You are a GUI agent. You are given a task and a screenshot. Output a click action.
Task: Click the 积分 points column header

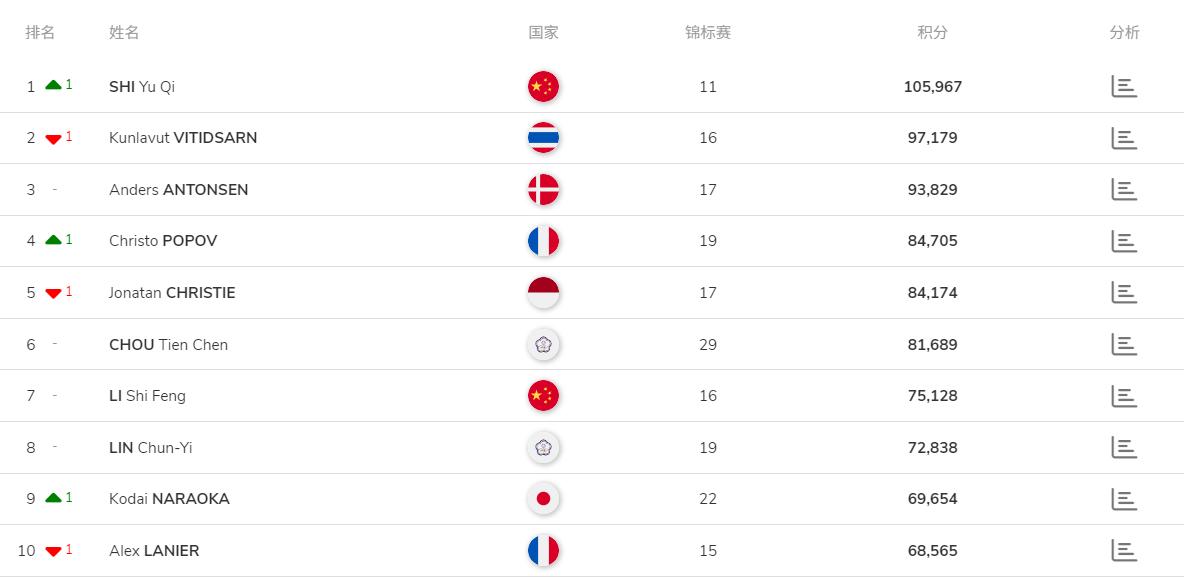click(932, 32)
